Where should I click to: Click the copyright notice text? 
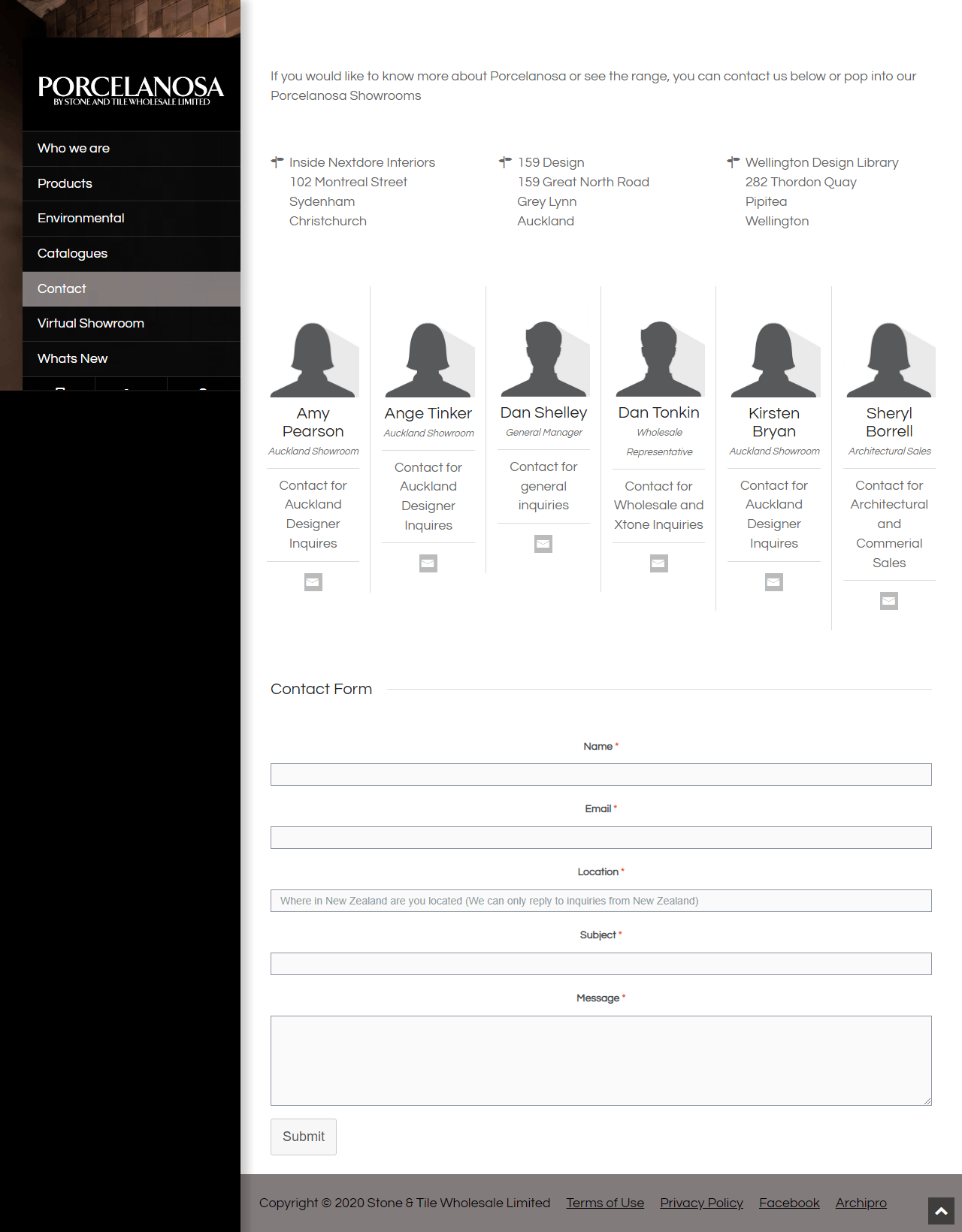click(404, 1203)
